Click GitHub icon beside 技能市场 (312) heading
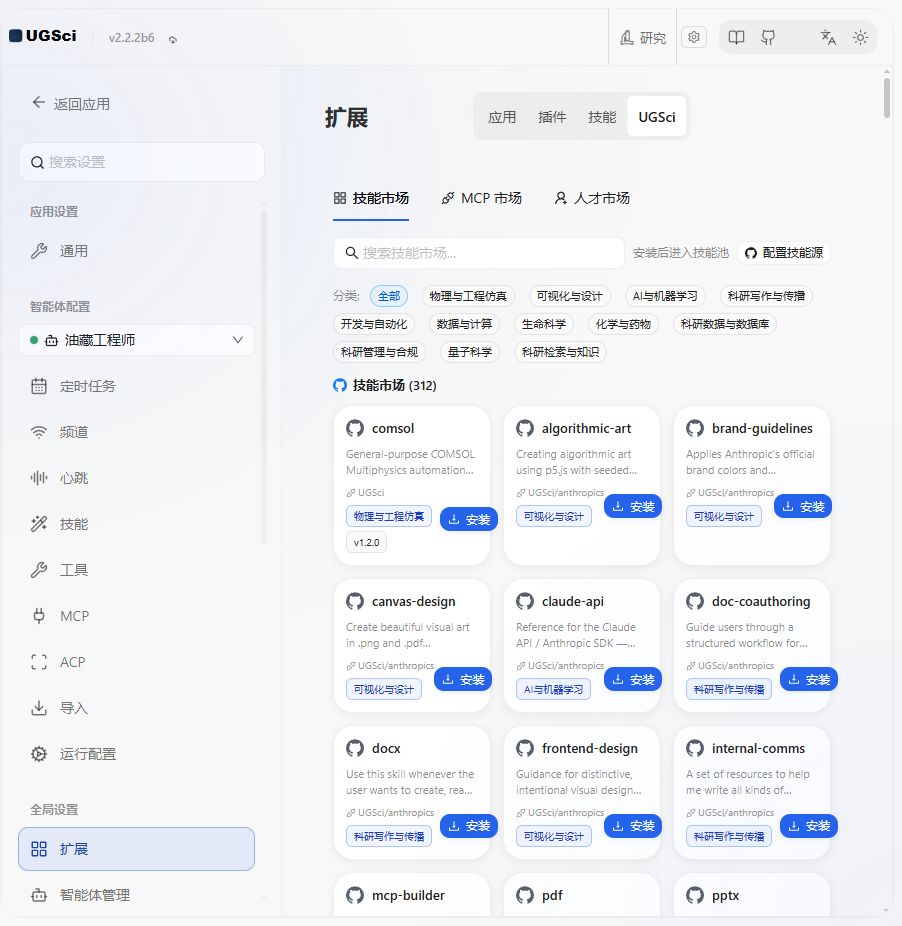 [340, 386]
